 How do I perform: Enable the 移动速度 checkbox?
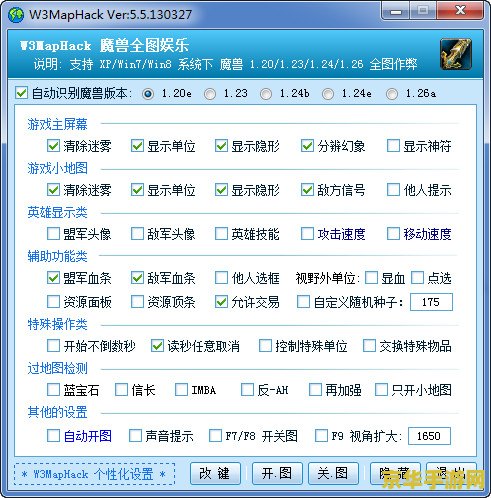tap(393, 234)
